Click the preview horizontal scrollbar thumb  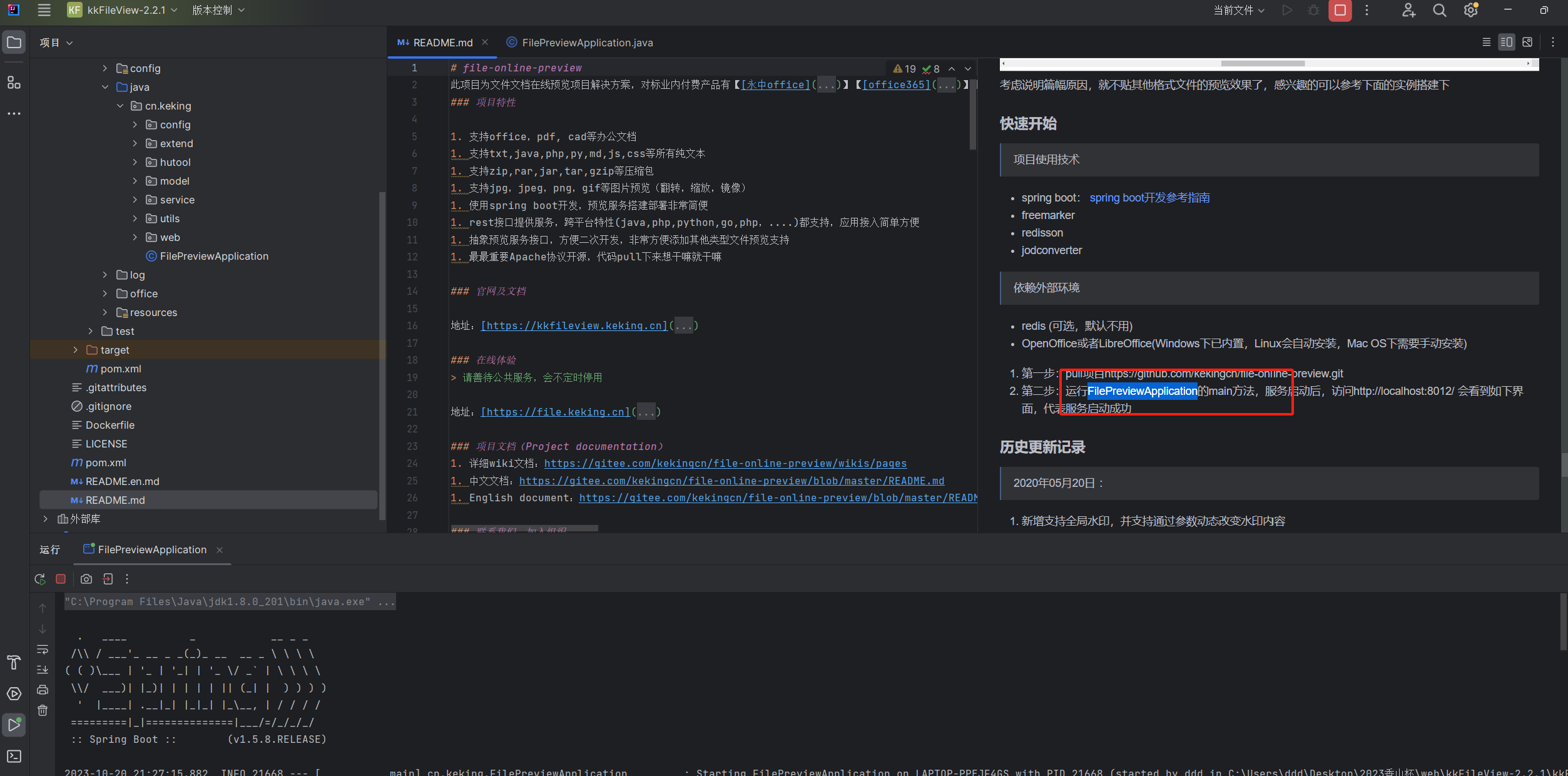pyautogui.click(x=1263, y=63)
